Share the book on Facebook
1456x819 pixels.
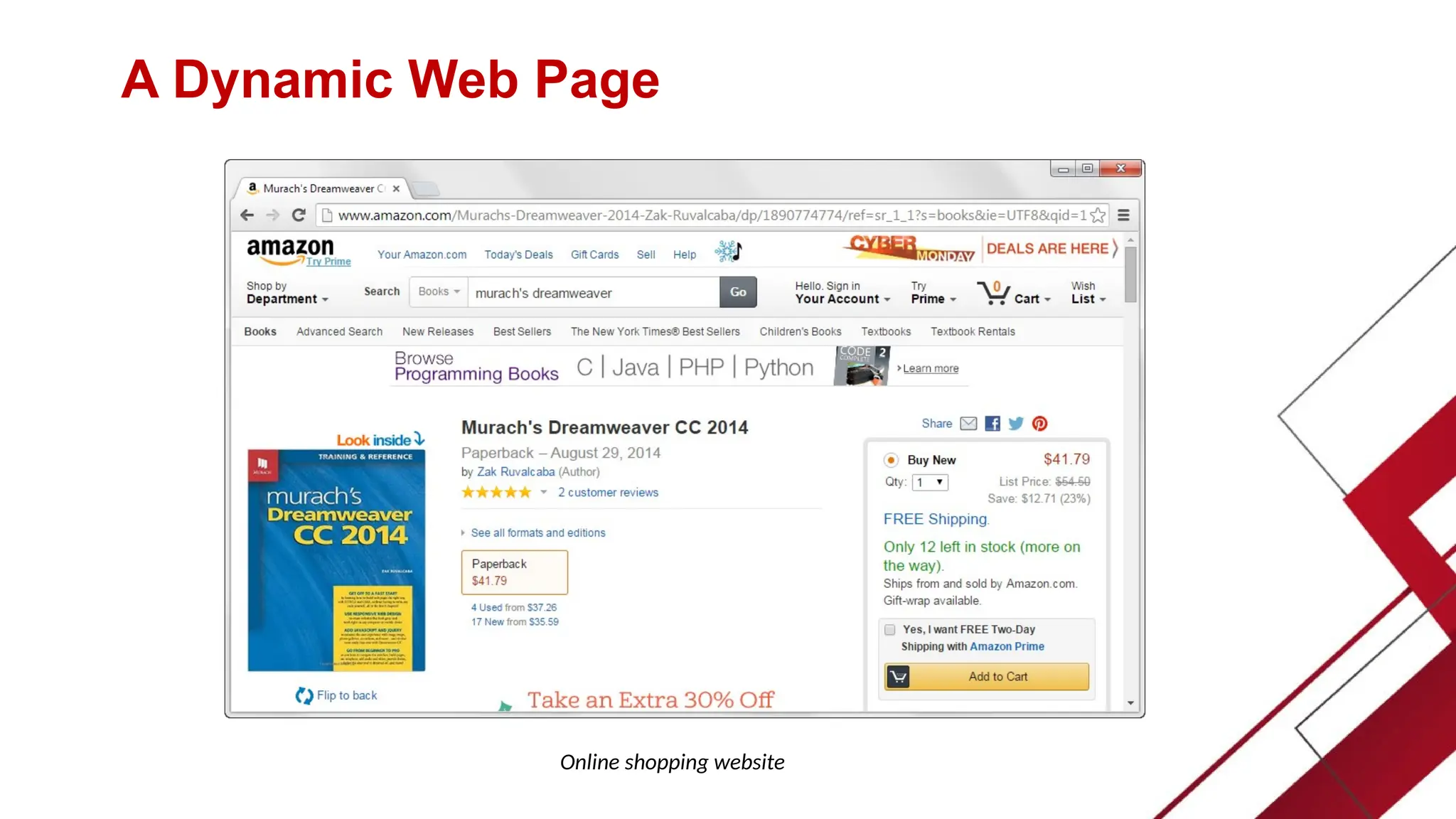[992, 424]
